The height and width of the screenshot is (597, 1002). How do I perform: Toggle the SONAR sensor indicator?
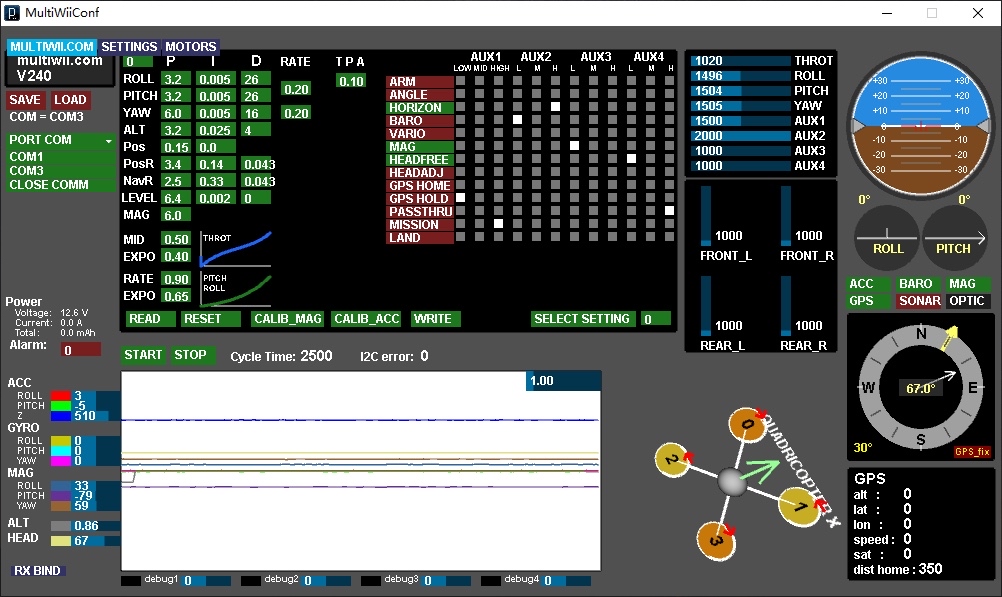point(918,301)
